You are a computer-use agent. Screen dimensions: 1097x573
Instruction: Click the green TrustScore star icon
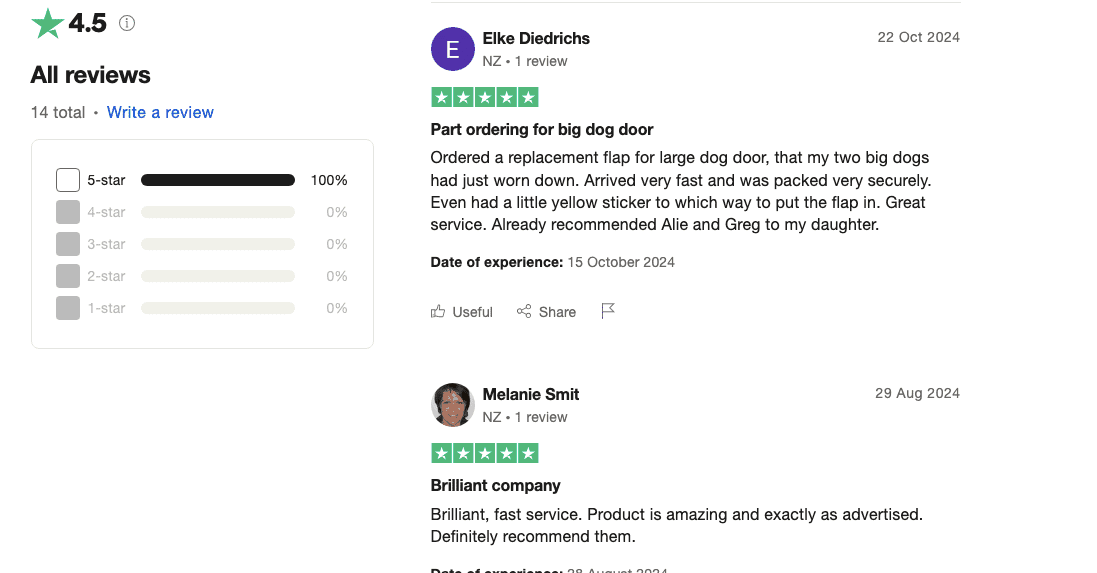coord(47,23)
